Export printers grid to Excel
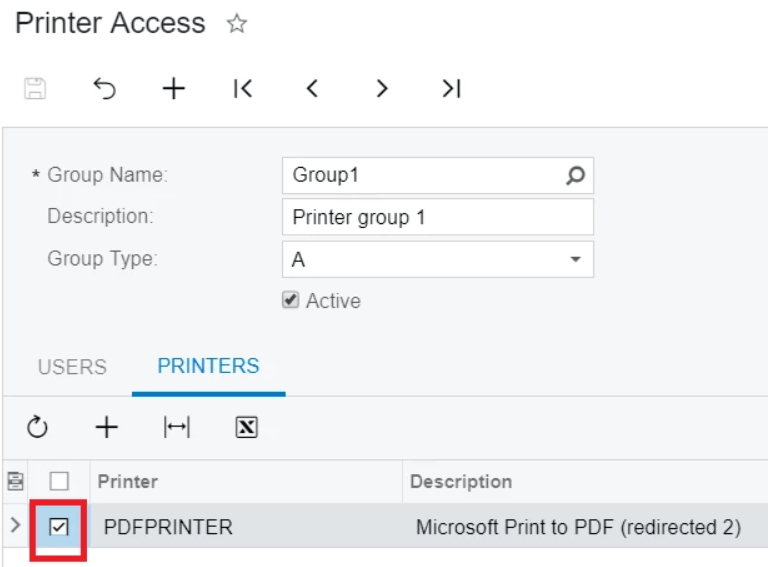Image resolution: width=768 pixels, height=567 pixels. point(246,427)
